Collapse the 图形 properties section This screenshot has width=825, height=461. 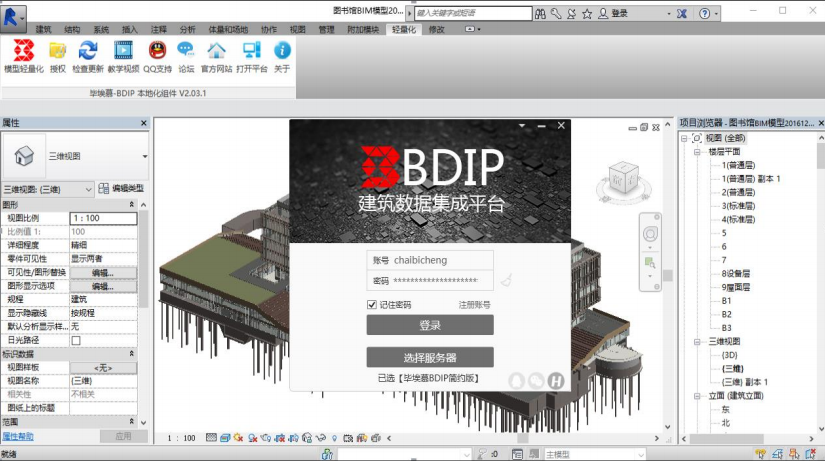coord(132,204)
